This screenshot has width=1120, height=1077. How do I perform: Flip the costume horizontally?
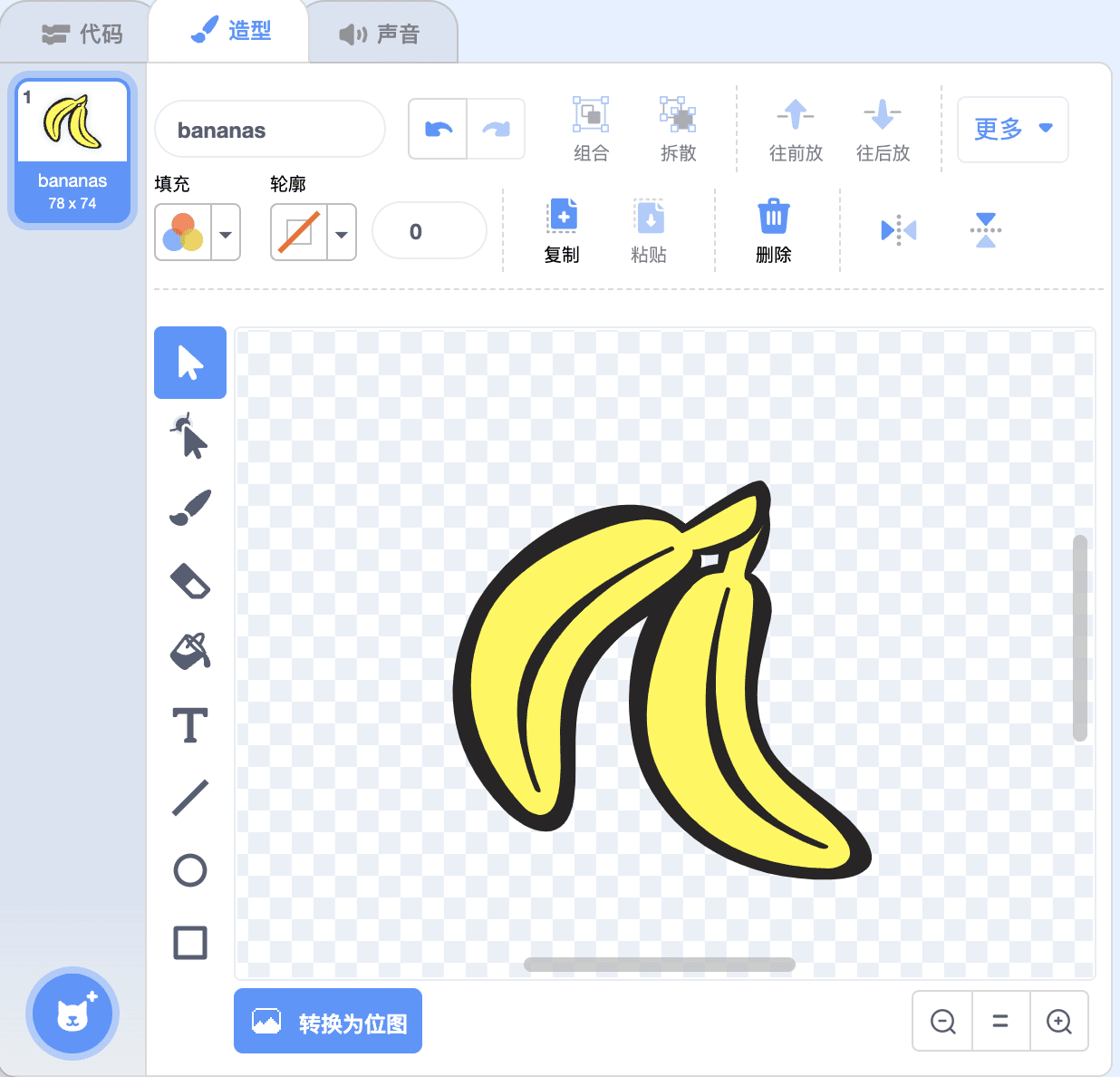click(x=898, y=230)
